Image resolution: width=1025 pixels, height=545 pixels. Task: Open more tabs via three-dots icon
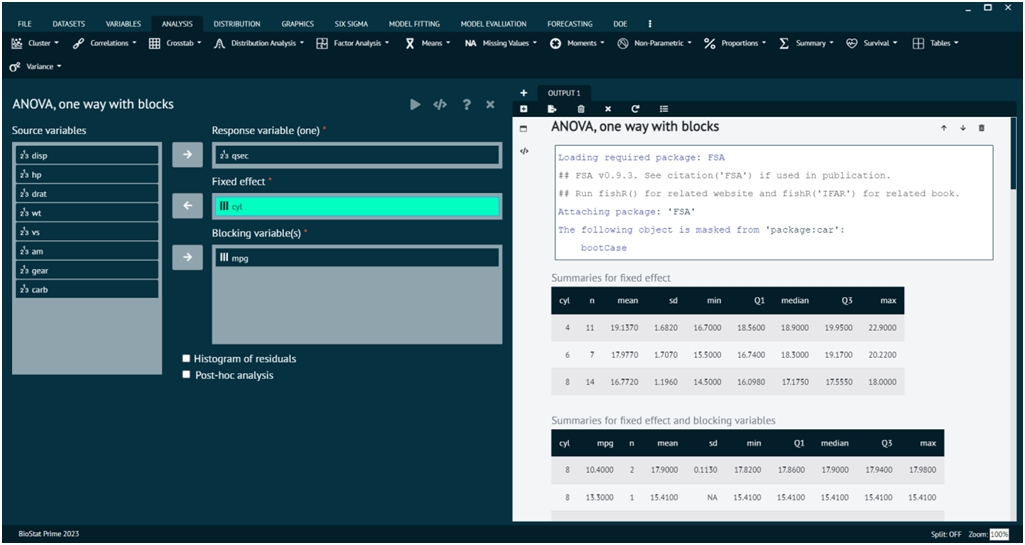pyautogui.click(x=649, y=24)
